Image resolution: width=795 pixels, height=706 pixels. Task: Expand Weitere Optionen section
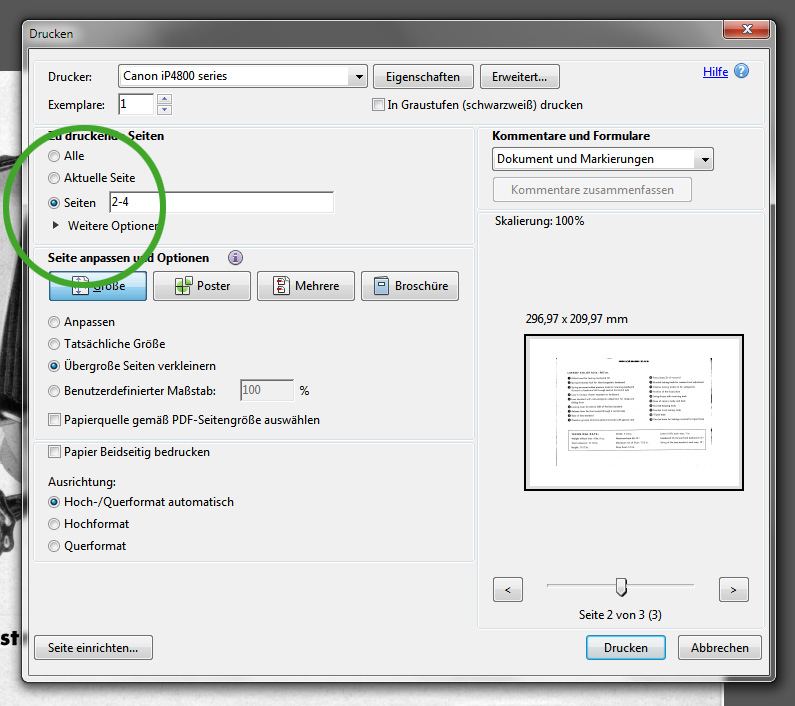(x=56, y=226)
